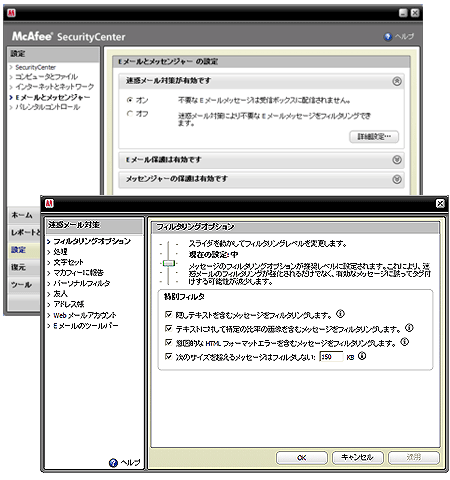This screenshot has height=480, width=450.
Task: Click the blue question mark help icon
Action: [x=113, y=463]
